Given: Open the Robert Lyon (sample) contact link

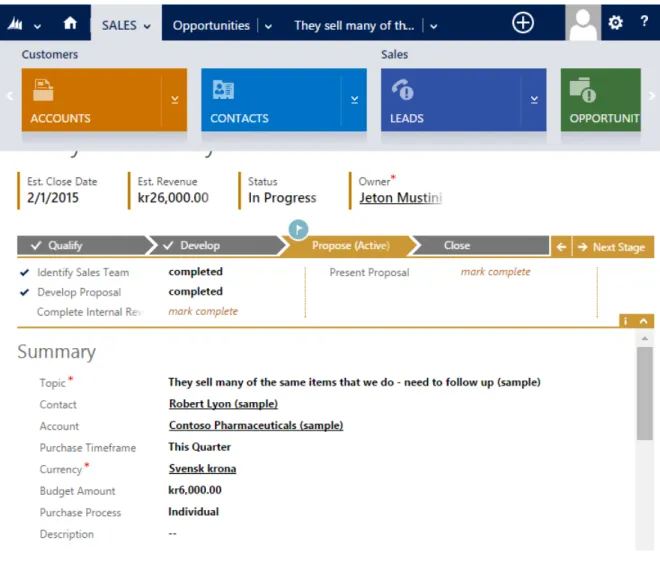Looking at the screenshot, I should coord(223,404).
